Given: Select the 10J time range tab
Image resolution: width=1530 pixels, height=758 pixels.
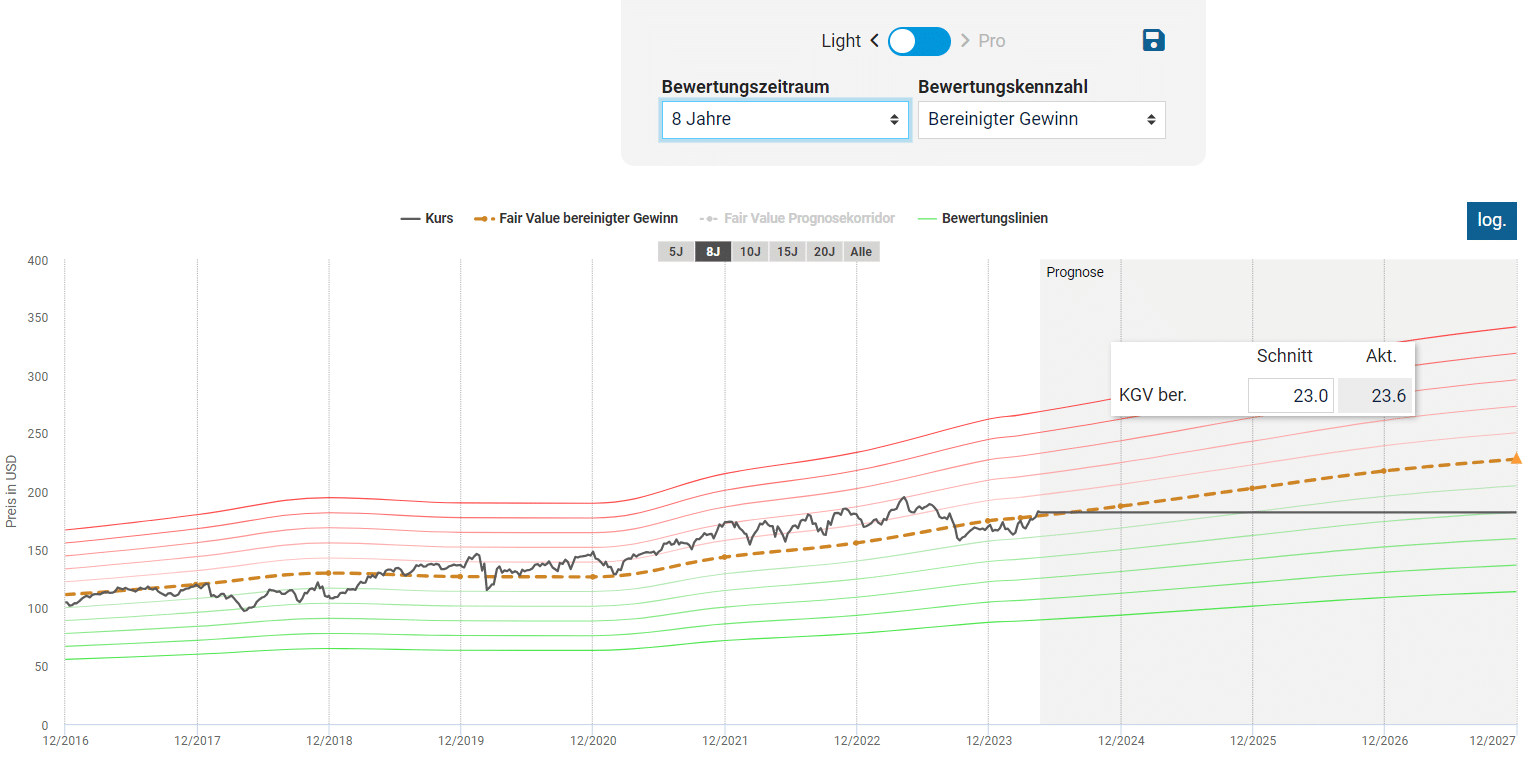Looking at the screenshot, I should point(750,252).
